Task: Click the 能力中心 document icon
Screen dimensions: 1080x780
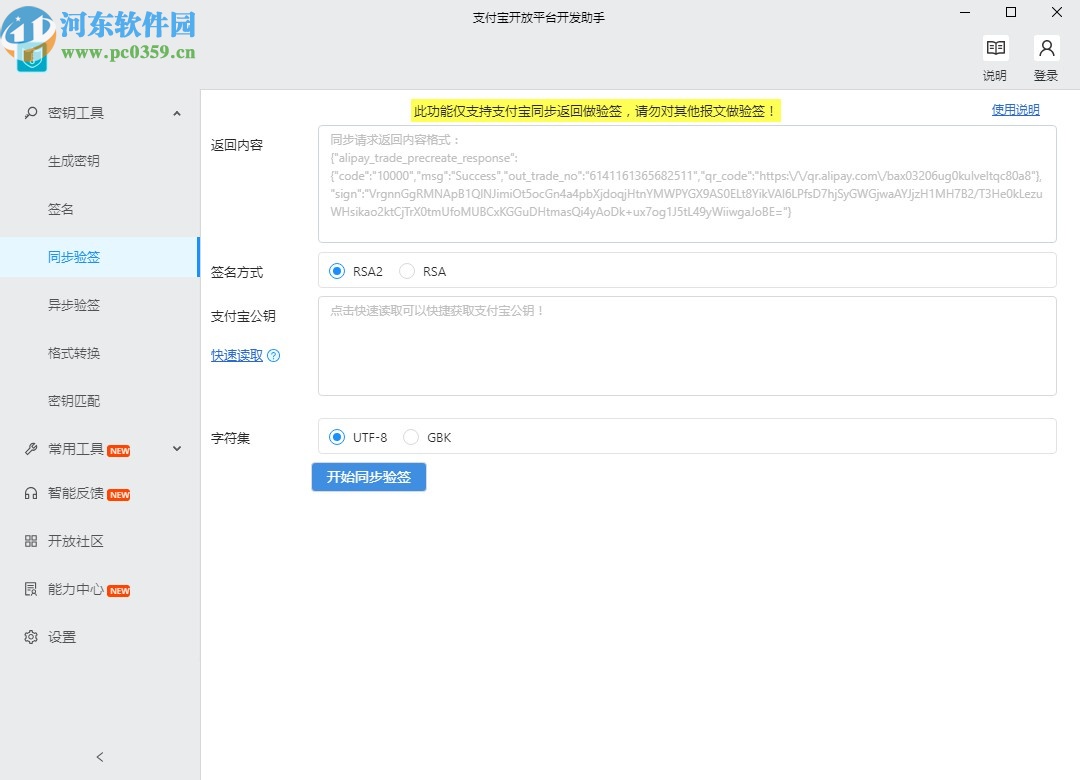Action: 31,588
